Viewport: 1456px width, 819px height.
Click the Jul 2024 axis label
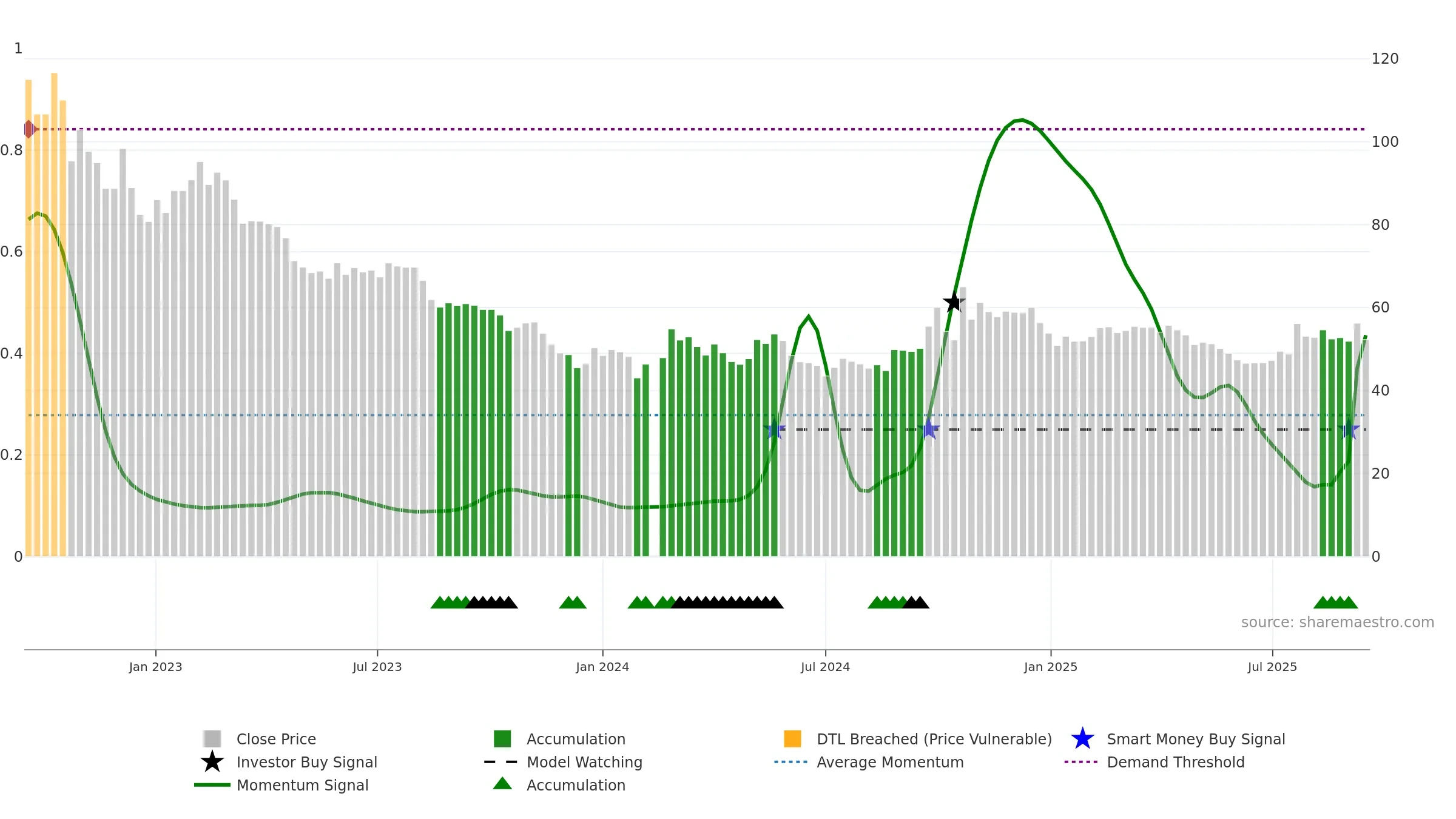click(825, 667)
